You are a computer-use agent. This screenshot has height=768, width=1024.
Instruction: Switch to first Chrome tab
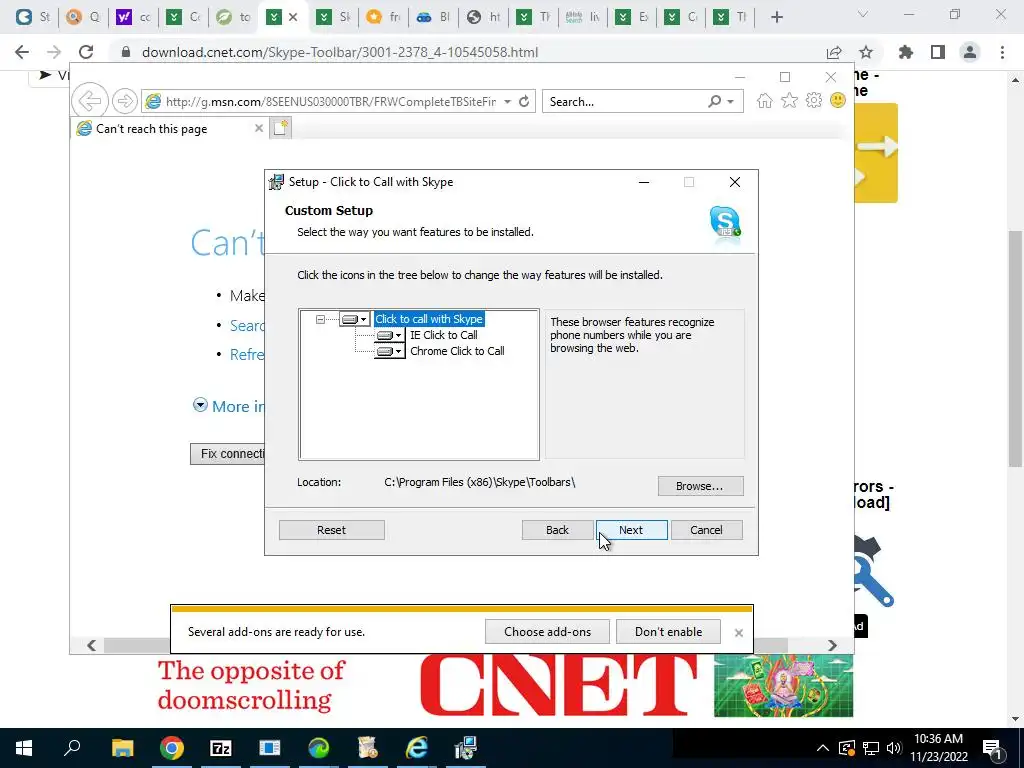[x=31, y=17]
